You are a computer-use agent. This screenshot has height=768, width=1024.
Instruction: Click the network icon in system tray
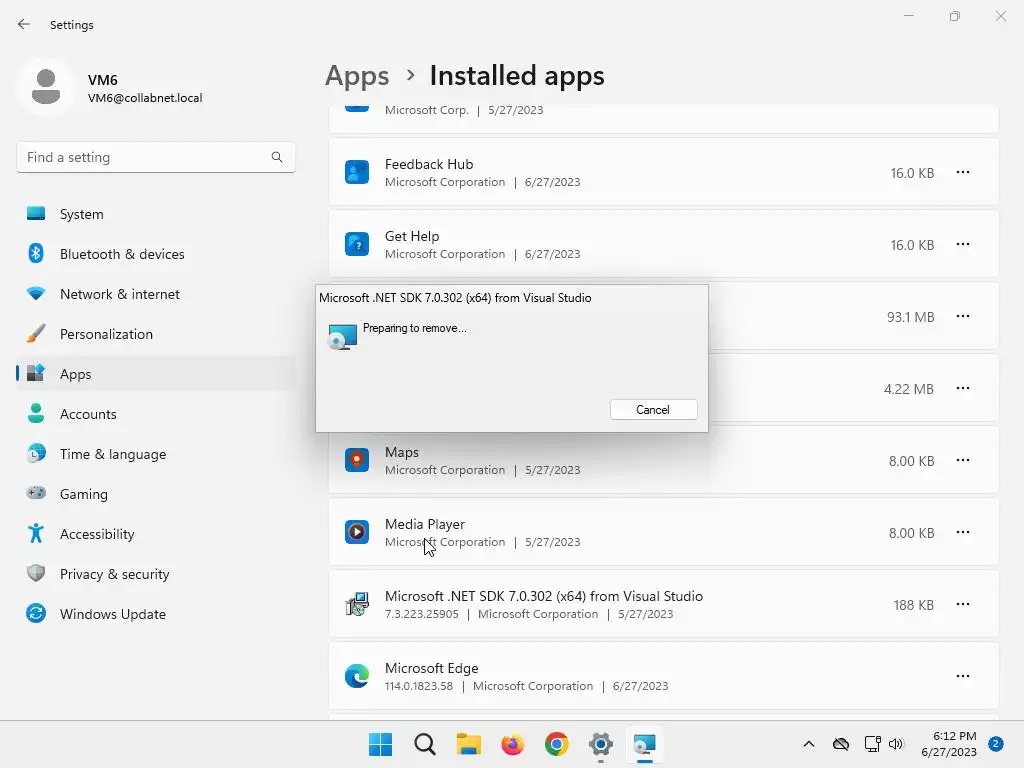[872, 744]
